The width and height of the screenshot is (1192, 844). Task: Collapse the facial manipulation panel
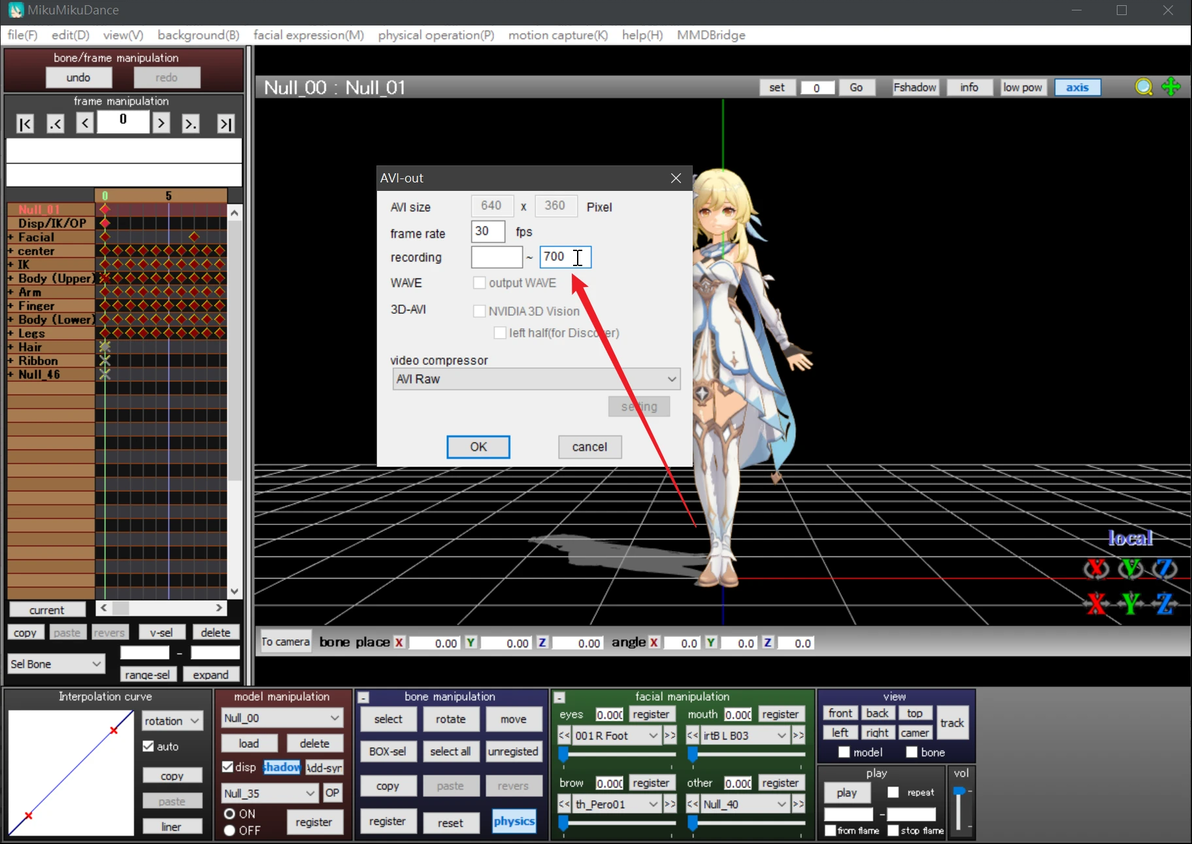click(559, 697)
